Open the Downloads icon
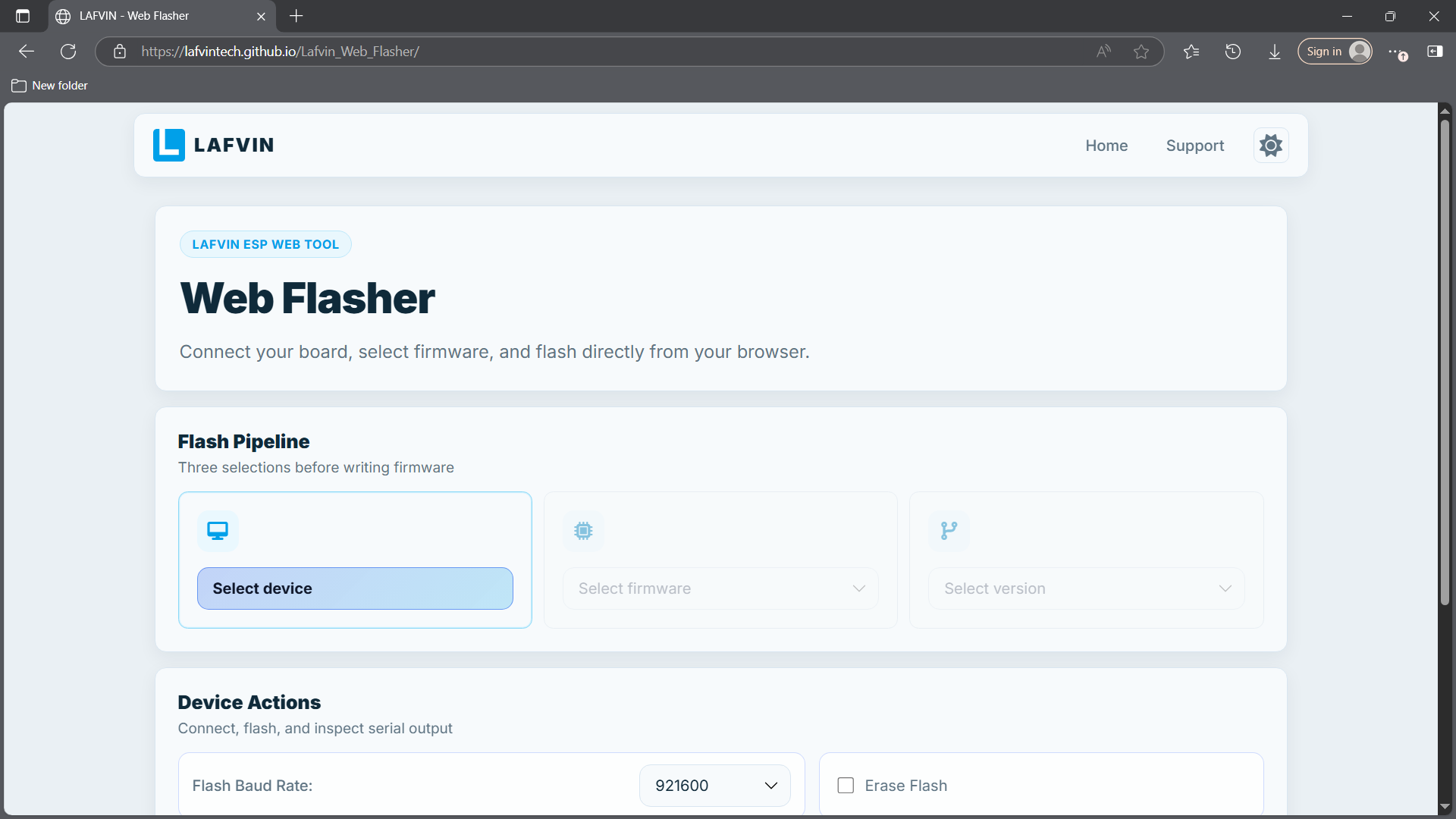This screenshot has width=1456, height=819. [1275, 52]
